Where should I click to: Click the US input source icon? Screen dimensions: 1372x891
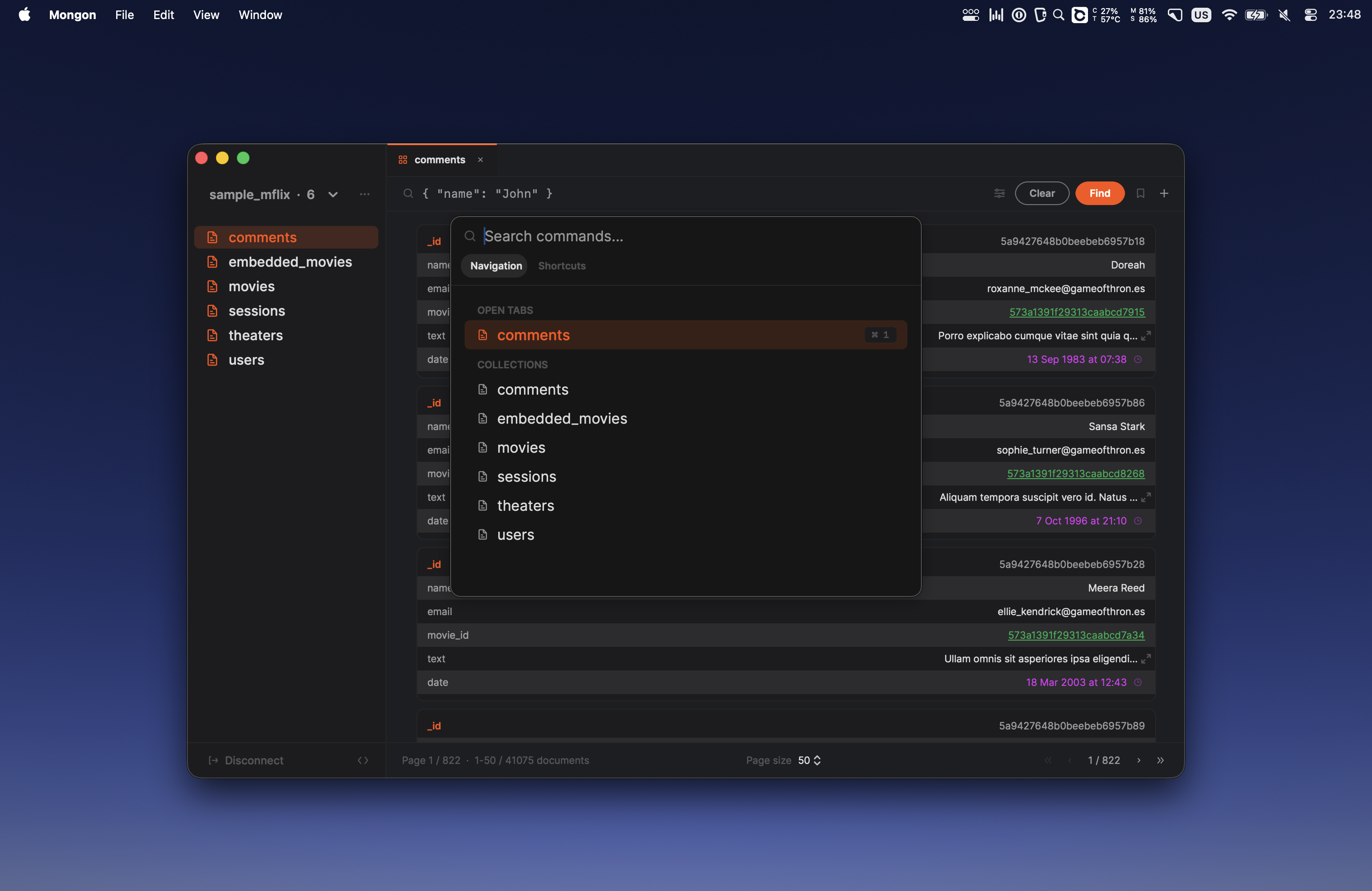(1201, 15)
